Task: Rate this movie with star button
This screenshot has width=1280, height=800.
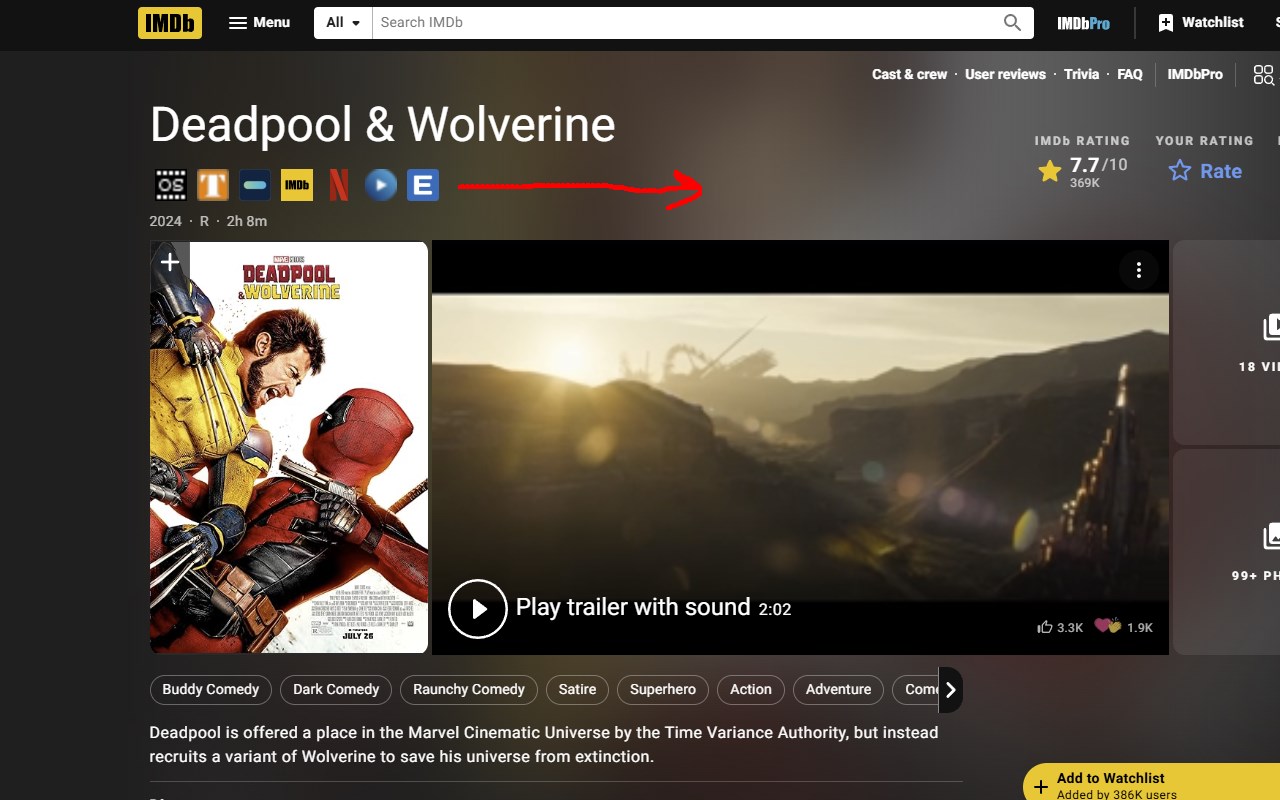Action: 1205,171
